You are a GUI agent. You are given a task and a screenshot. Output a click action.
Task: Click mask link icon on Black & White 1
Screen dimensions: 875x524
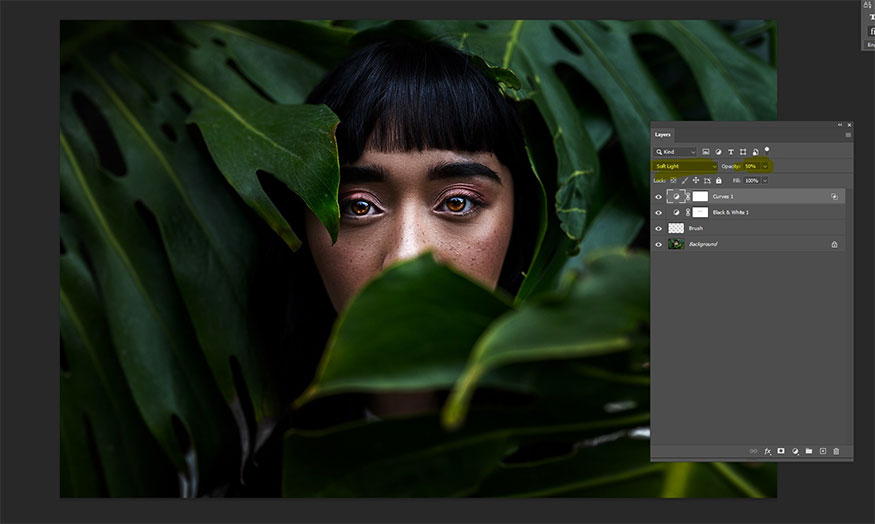tap(688, 212)
